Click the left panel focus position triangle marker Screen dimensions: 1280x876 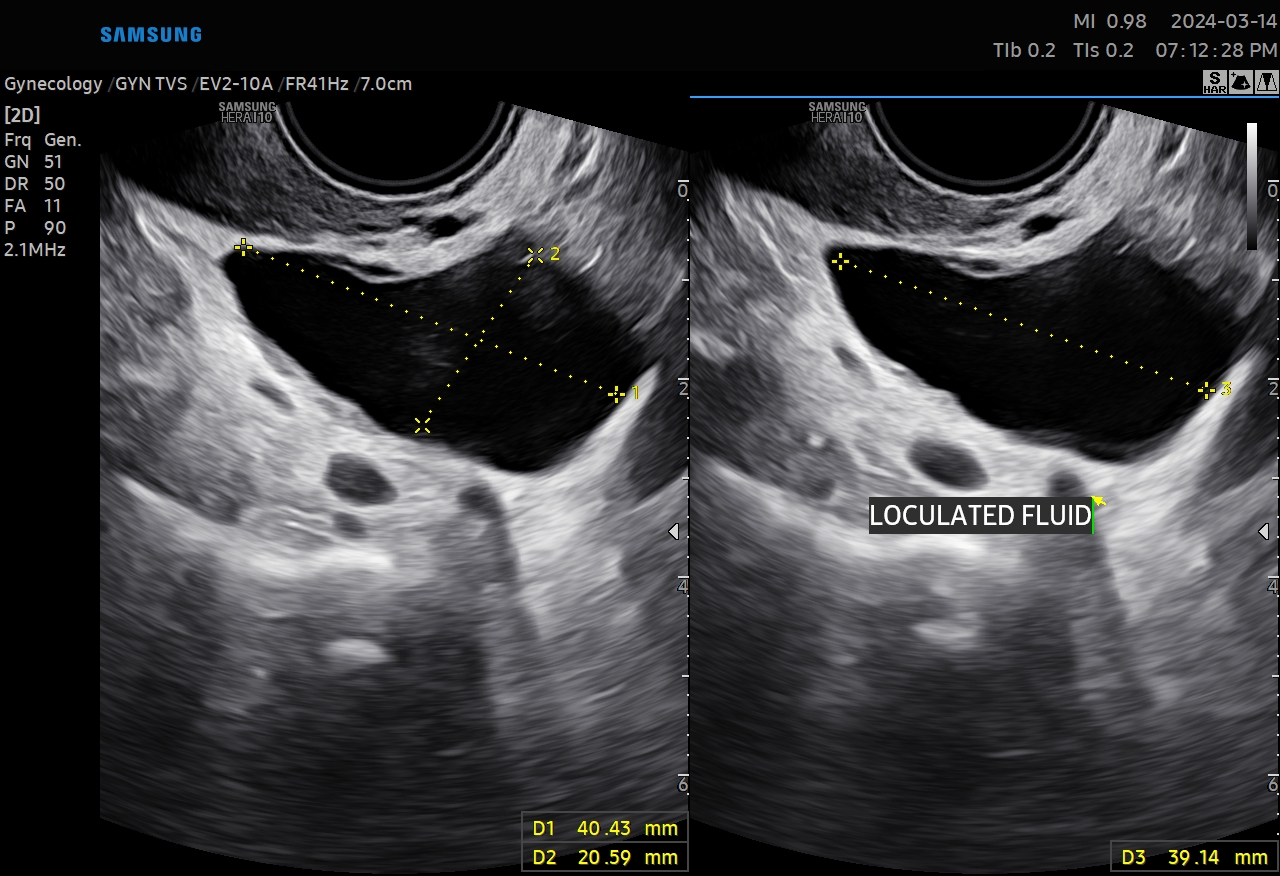[674, 532]
